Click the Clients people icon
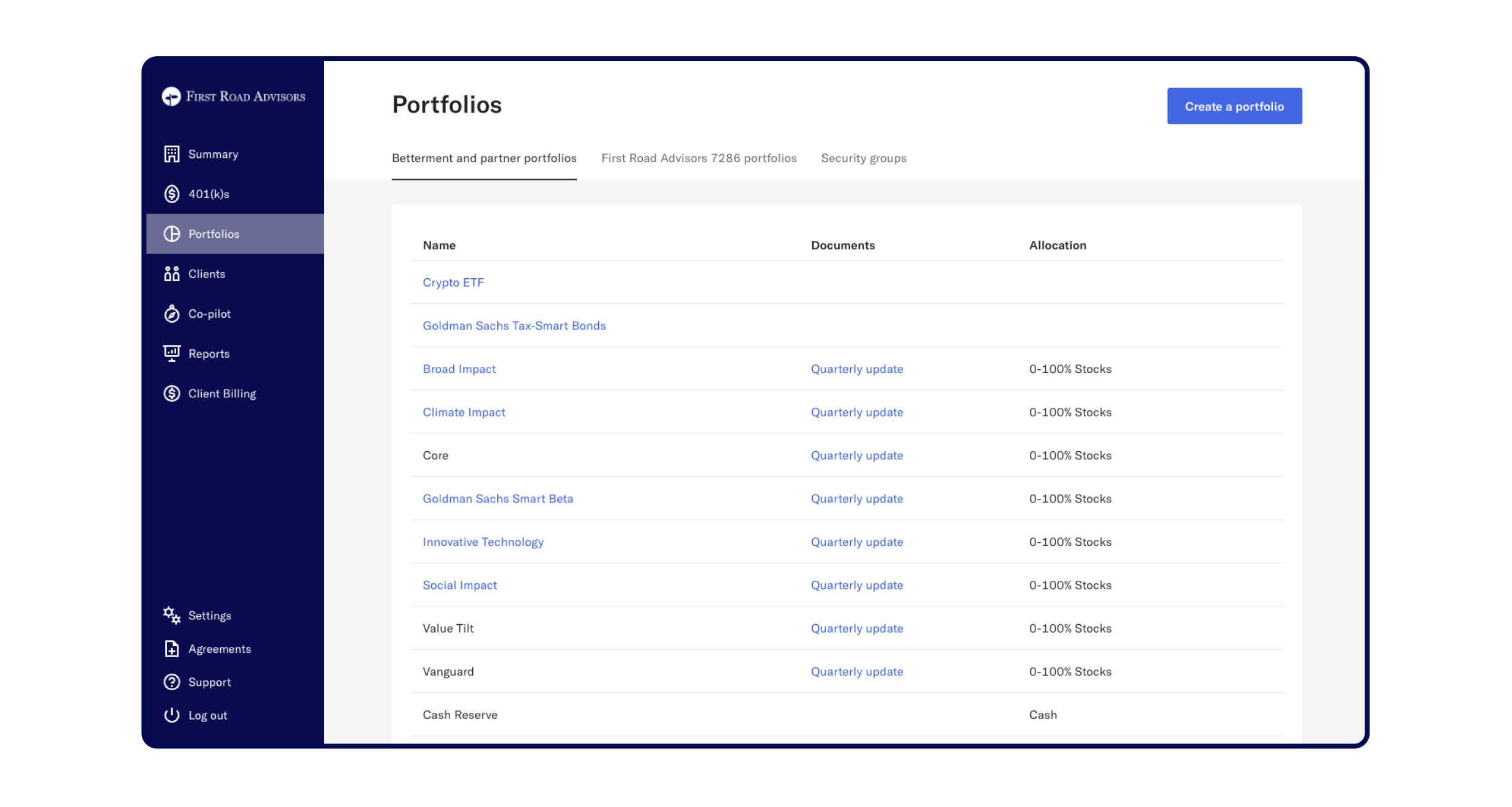 click(172, 274)
